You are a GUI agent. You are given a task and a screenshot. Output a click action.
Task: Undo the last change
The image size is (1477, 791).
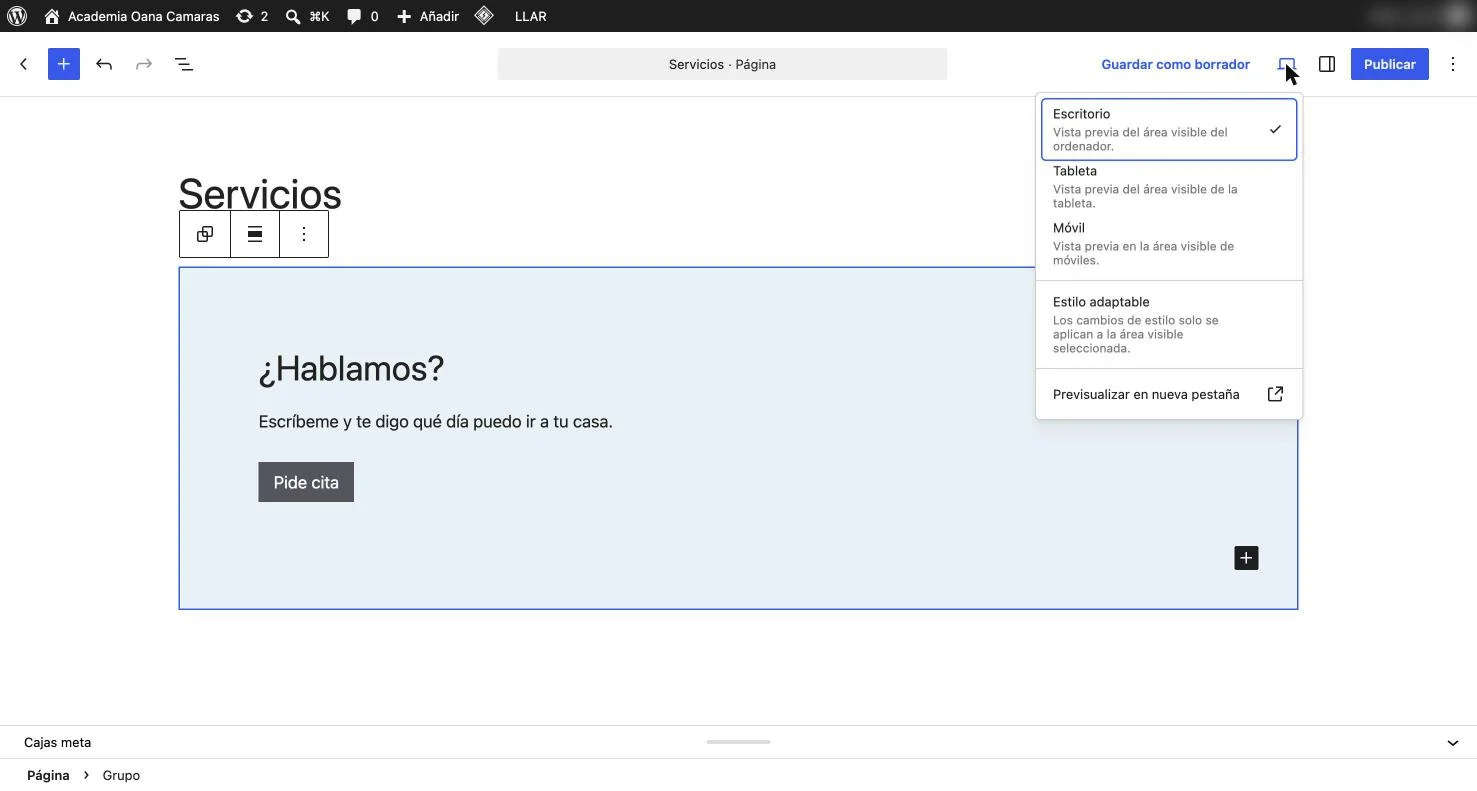pos(104,64)
